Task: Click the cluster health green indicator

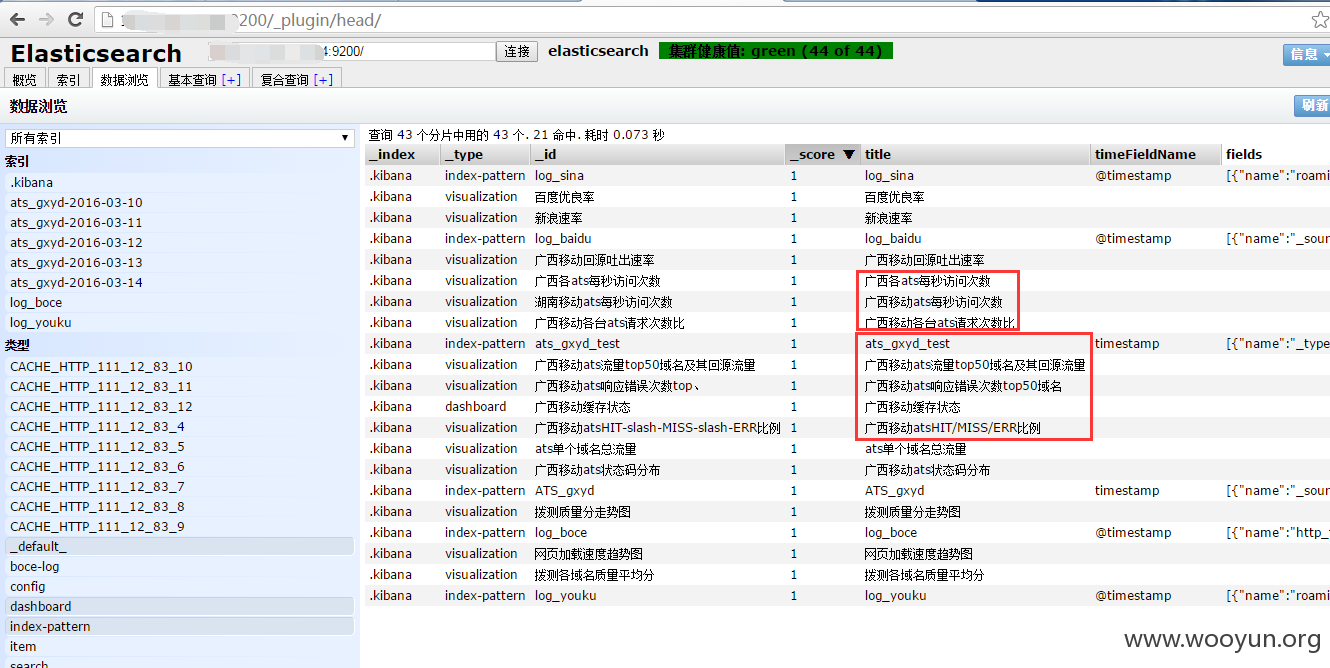Action: coord(776,51)
